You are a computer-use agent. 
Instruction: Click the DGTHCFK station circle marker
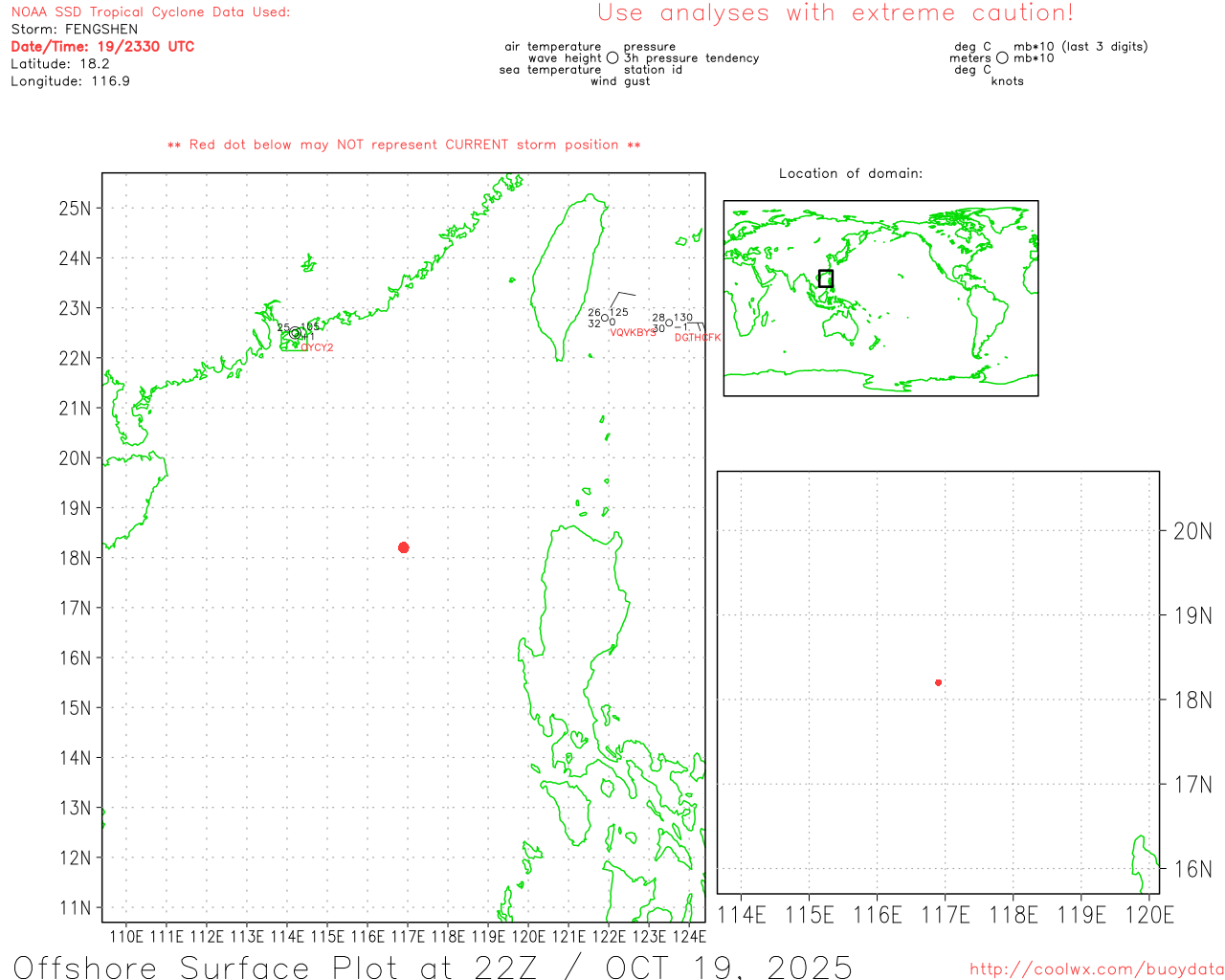pyautogui.click(x=669, y=323)
